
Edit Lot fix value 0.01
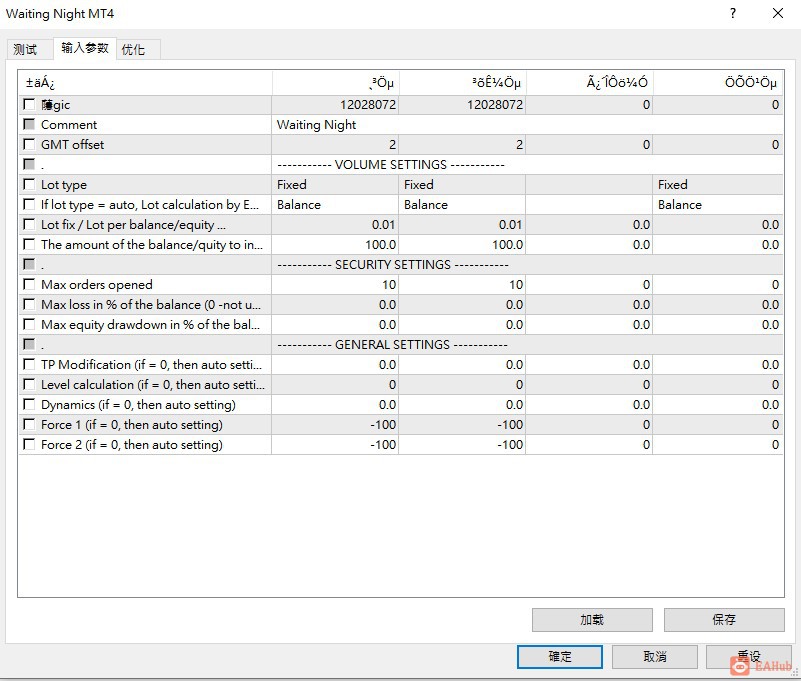pos(335,224)
